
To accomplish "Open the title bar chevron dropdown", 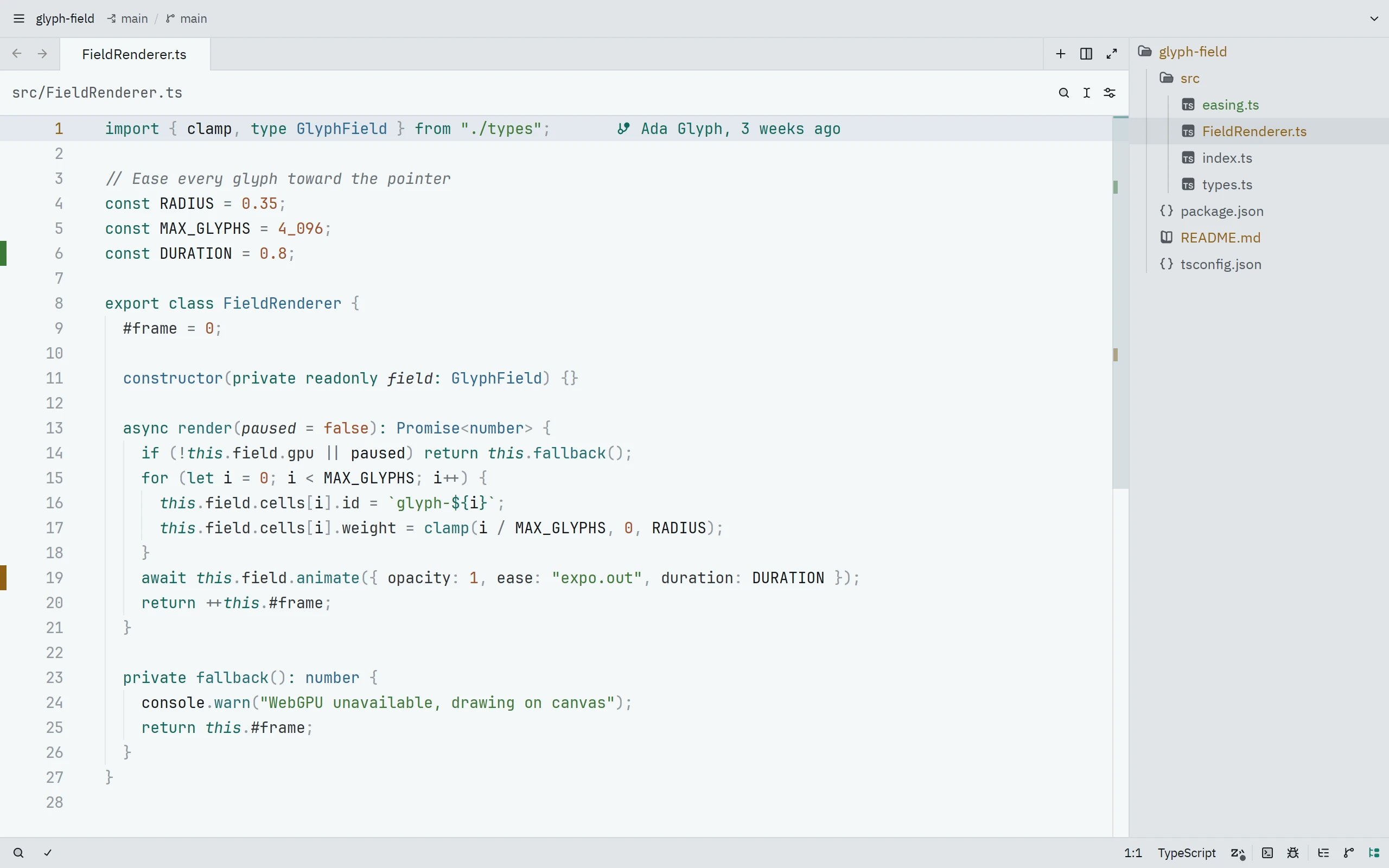I will click(1374, 18).
